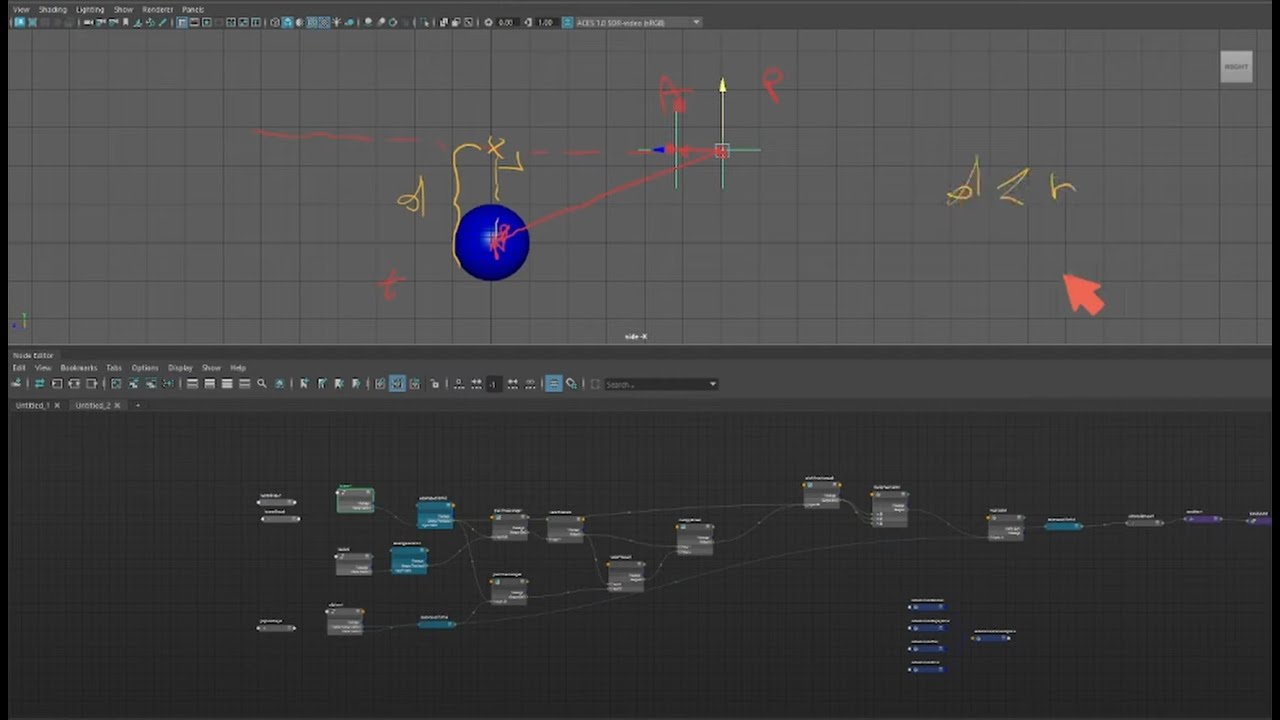Open the Node Editor Edit menu
Image resolution: width=1280 pixels, height=720 pixels.
[x=18, y=368]
